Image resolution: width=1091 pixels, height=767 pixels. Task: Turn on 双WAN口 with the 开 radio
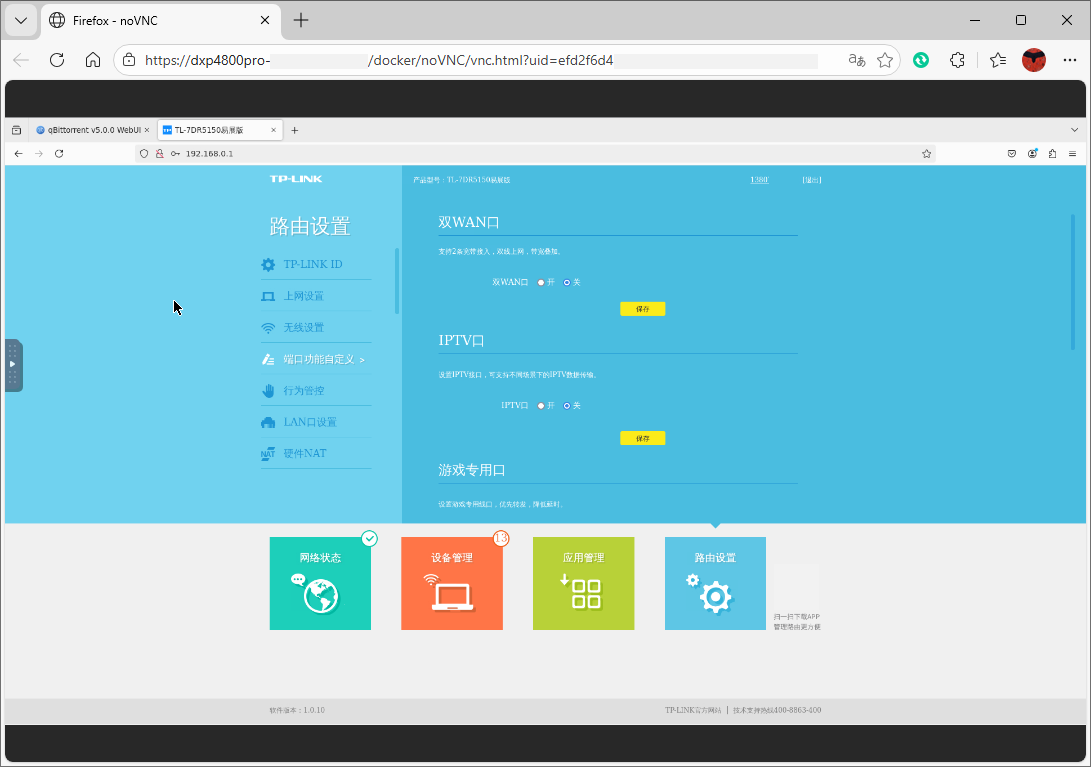pyautogui.click(x=541, y=283)
